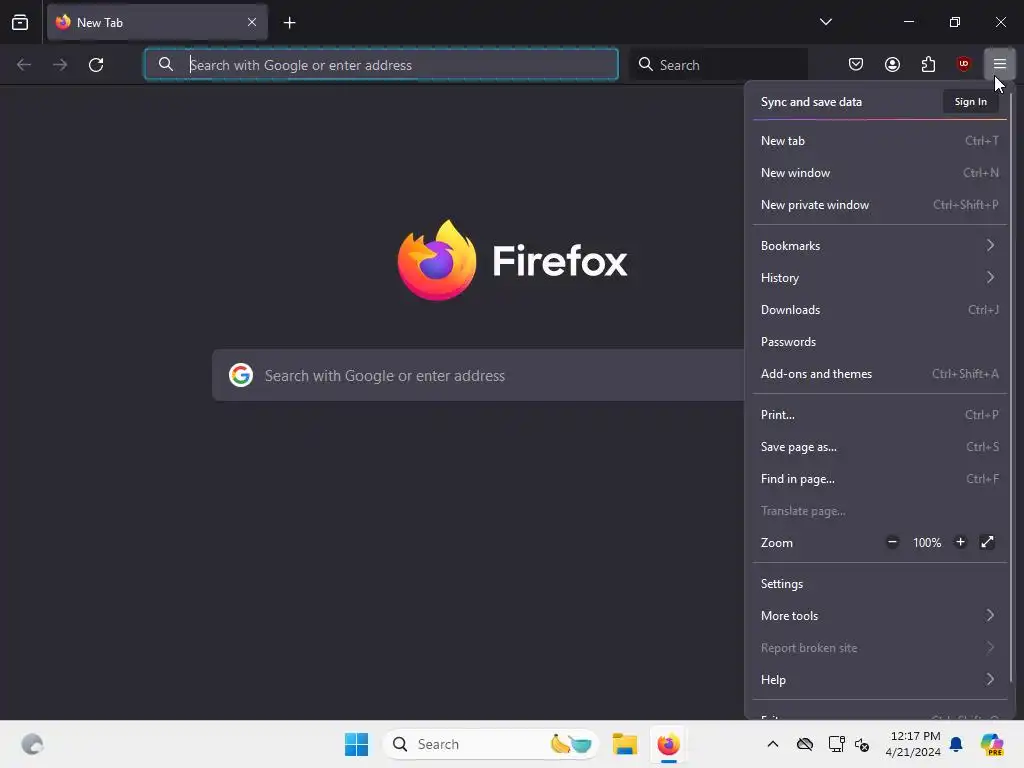Screen dimensions: 1024x768
Task: Go forward one page
Action: (x=60, y=65)
